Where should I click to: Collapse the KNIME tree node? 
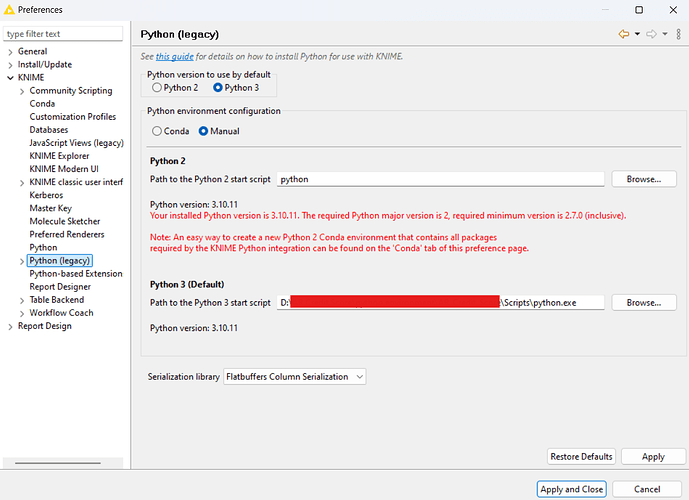tap(10, 78)
